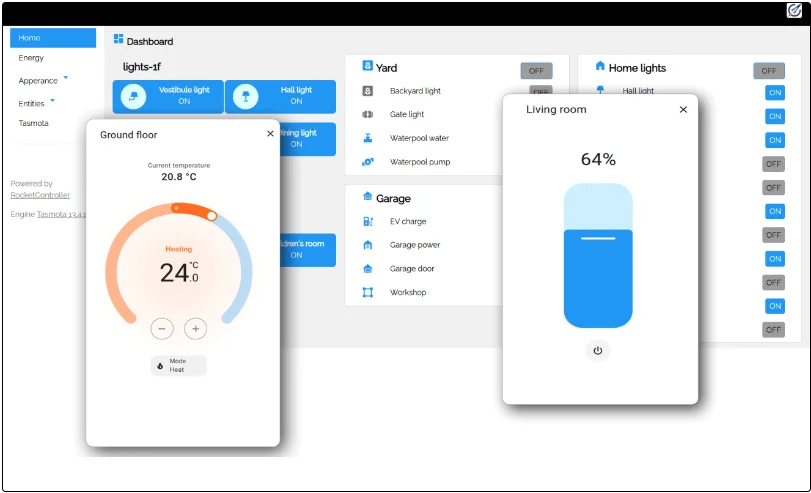Click the Waterpool pump label
The image size is (811, 493).
point(420,162)
